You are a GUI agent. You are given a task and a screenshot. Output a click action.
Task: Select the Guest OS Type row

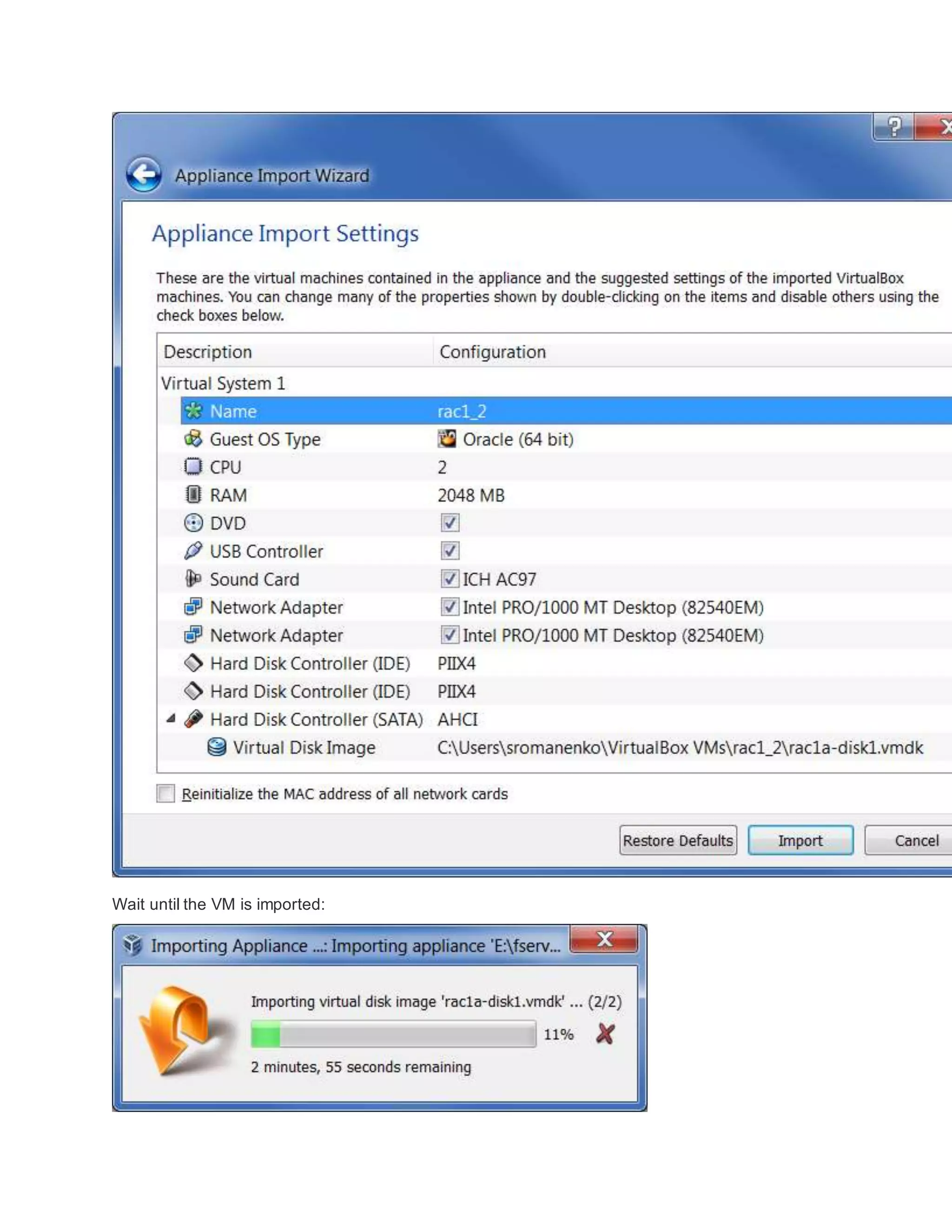tap(555, 439)
